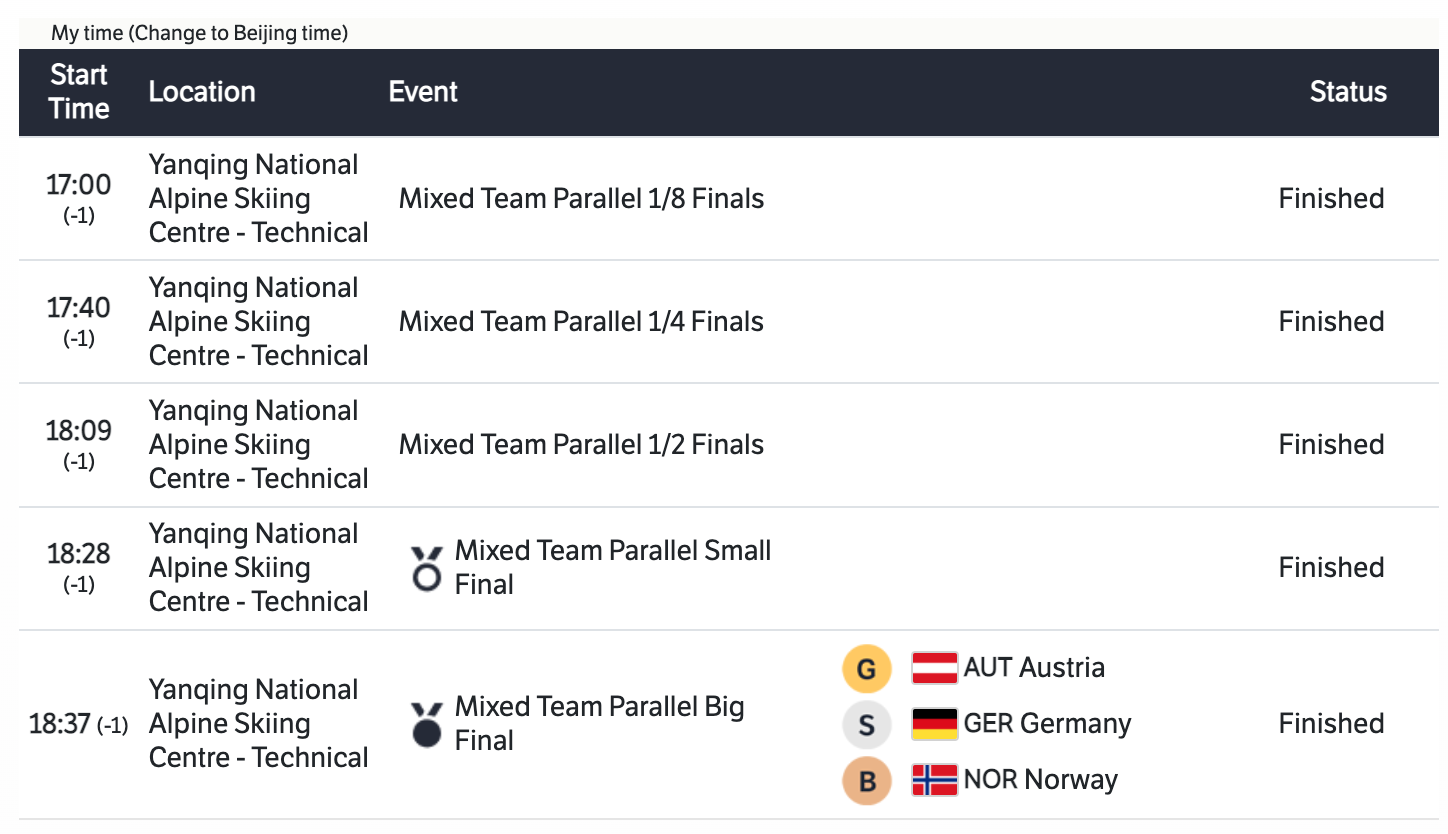Click Change to Beijing time link
1448x834 pixels.
(x=240, y=33)
